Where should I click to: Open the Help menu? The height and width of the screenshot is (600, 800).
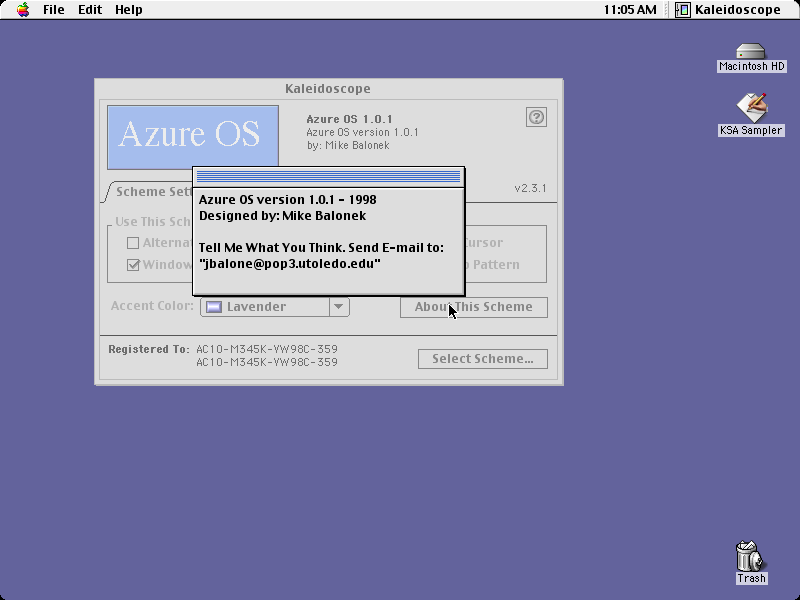(x=129, y=10)
